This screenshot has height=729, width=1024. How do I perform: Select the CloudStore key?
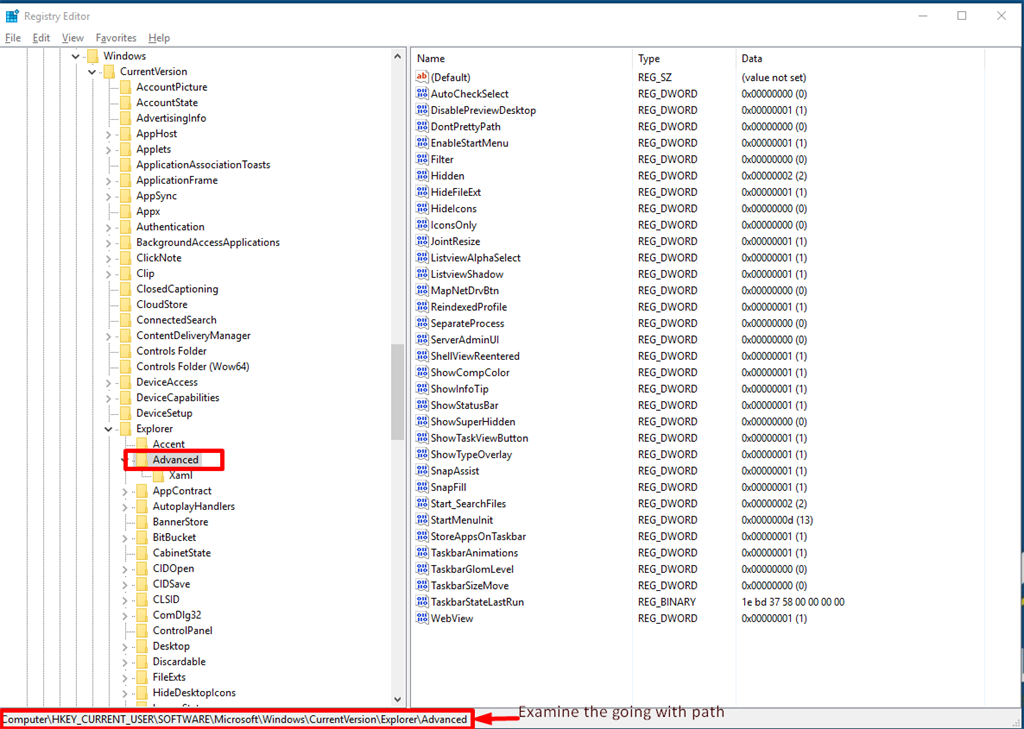[161, 304]
